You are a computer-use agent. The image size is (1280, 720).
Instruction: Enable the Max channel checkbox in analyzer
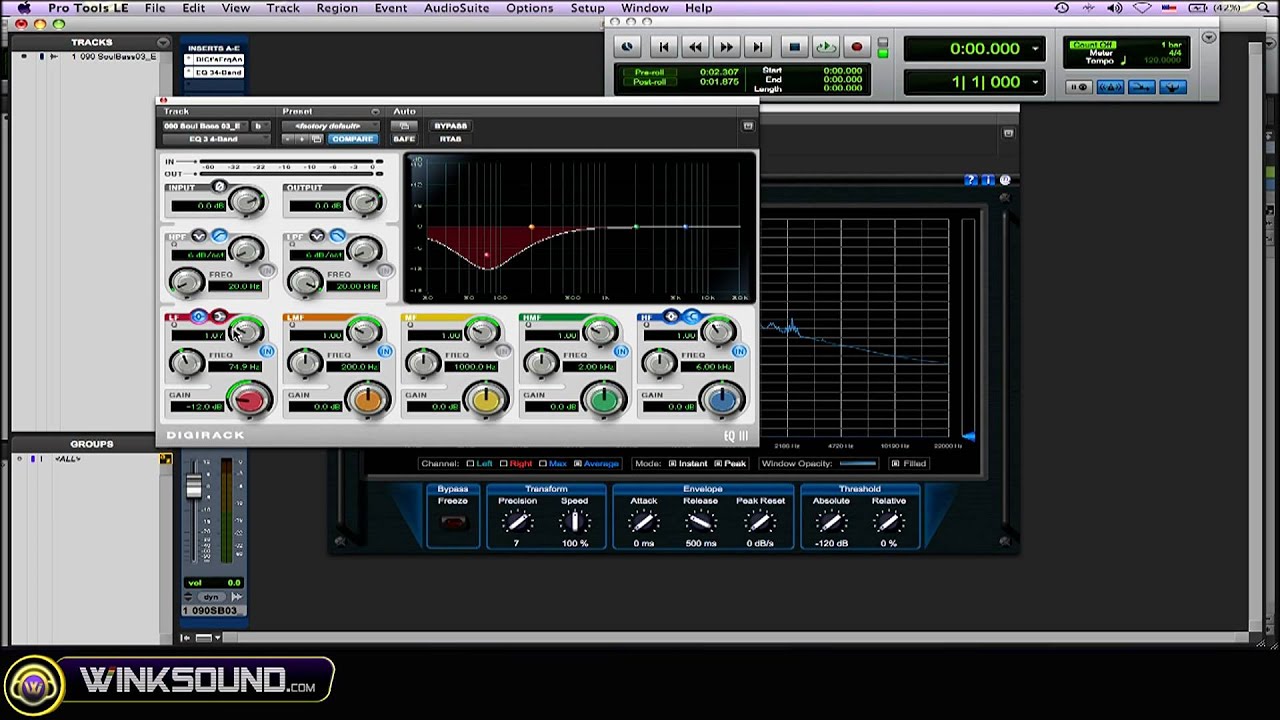pos(543,464)
